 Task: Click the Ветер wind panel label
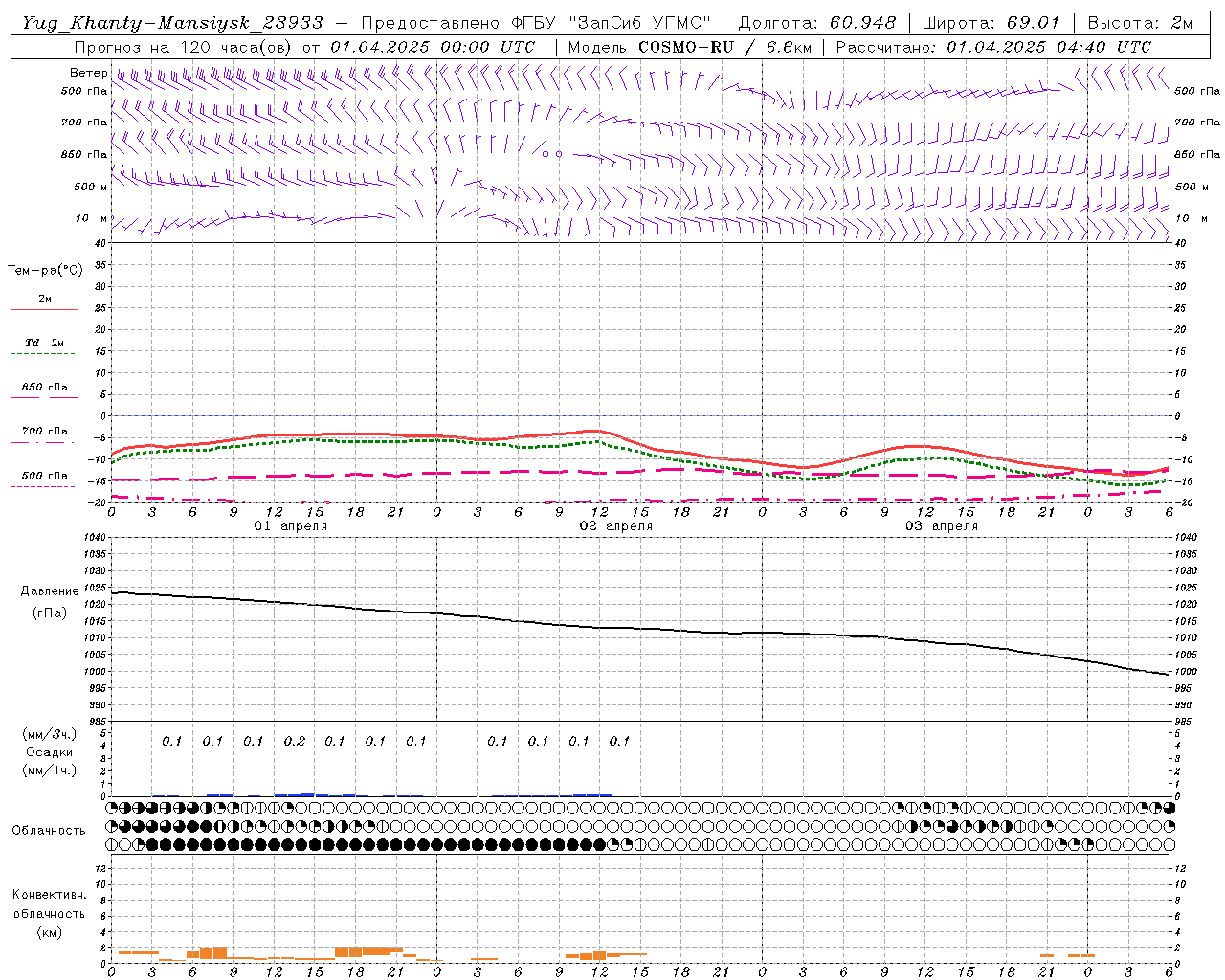88,73
